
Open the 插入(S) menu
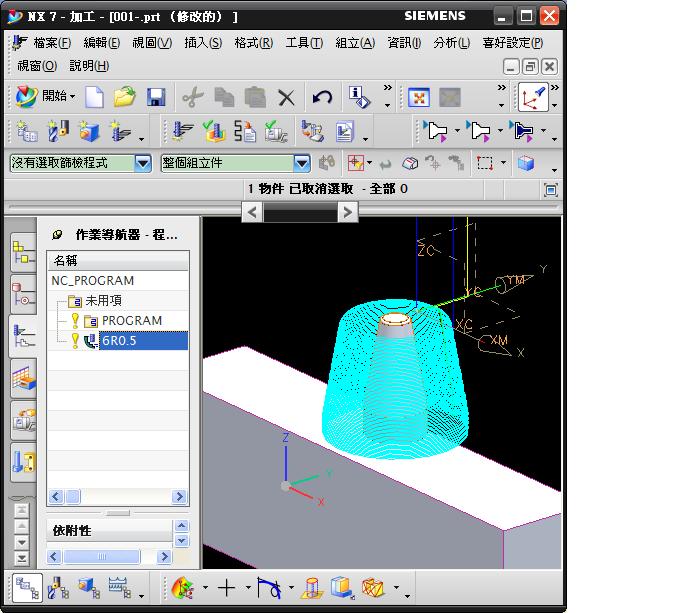(203, 42)
